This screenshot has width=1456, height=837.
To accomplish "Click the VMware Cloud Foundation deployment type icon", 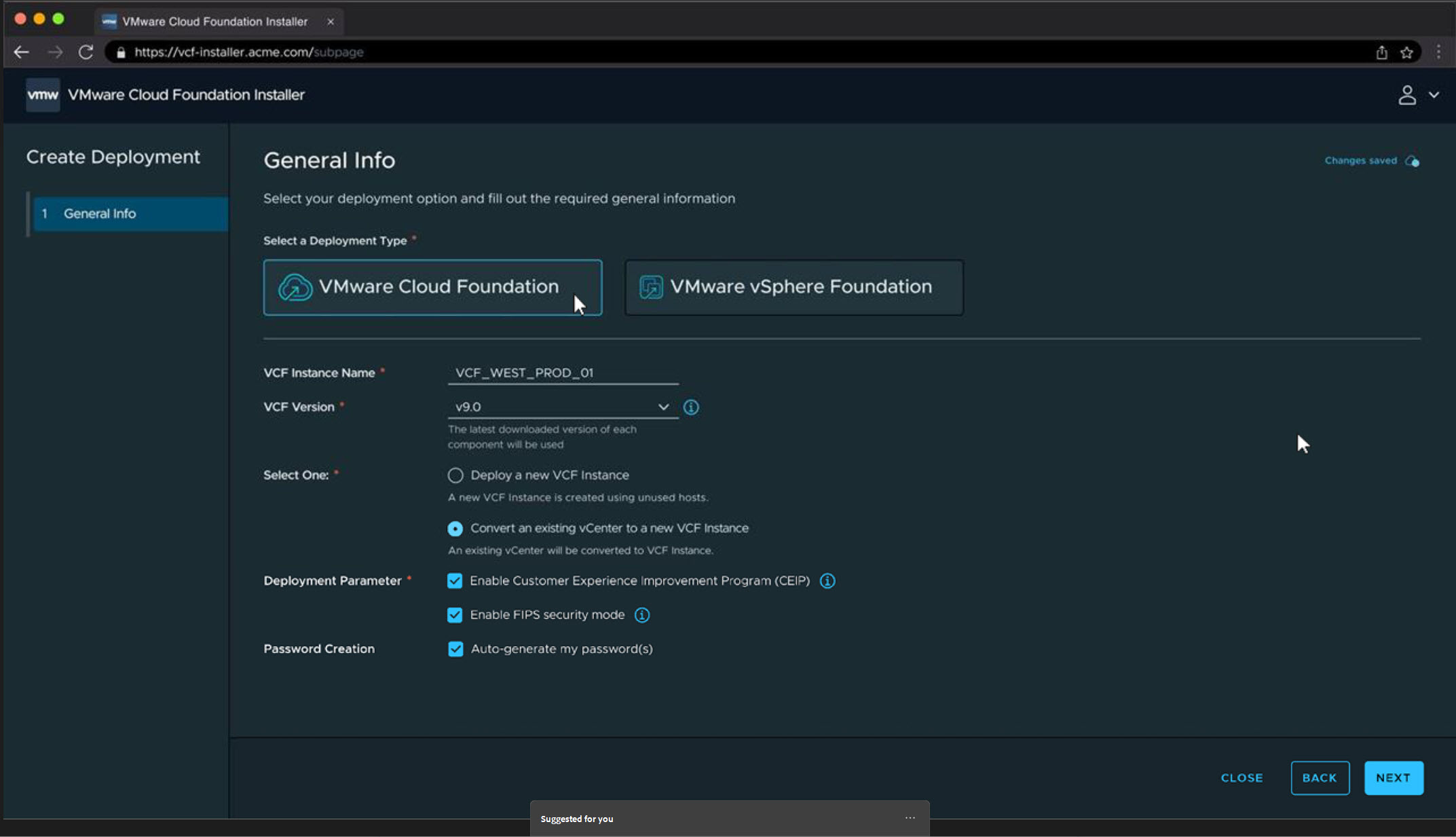I will tap(293, 286).
